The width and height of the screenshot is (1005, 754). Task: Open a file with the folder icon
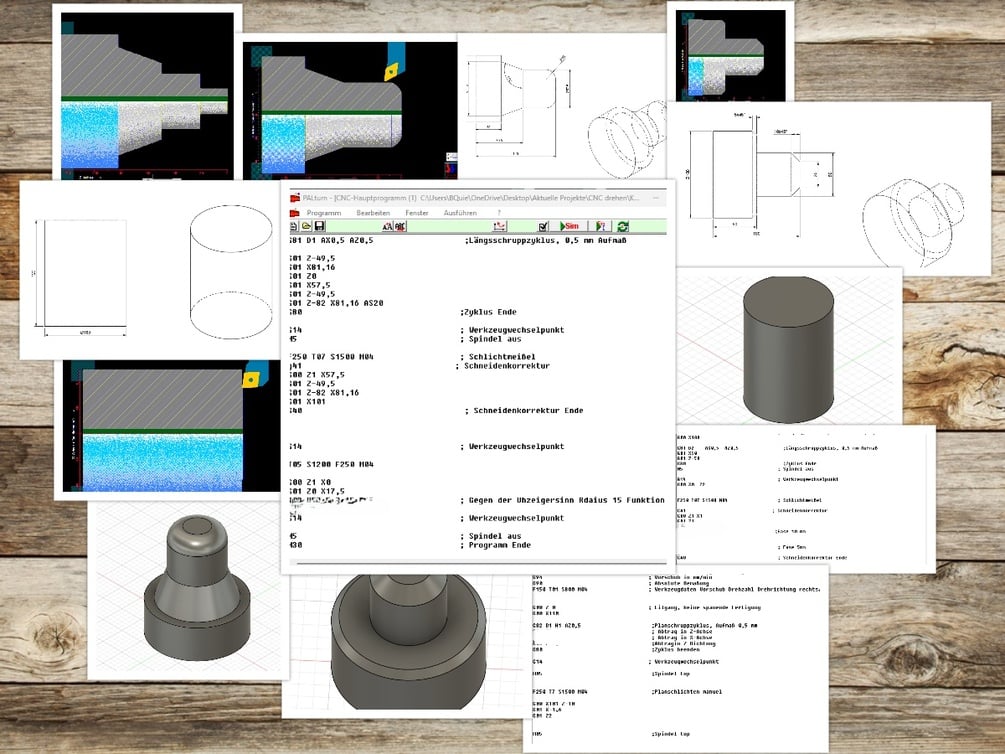tap(306, 226)
